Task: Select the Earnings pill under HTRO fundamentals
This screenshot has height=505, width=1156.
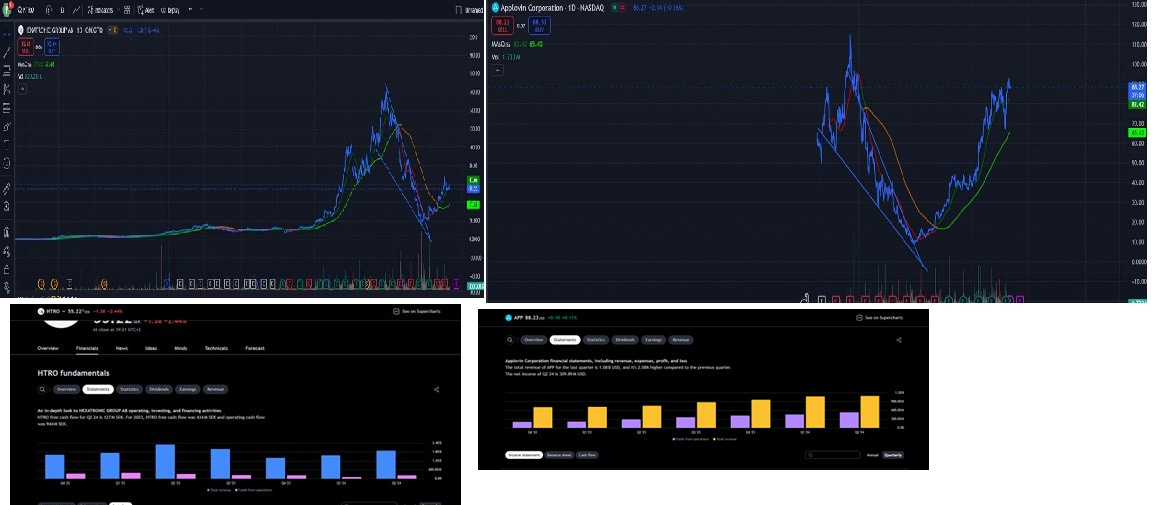Action: [187, 389]
